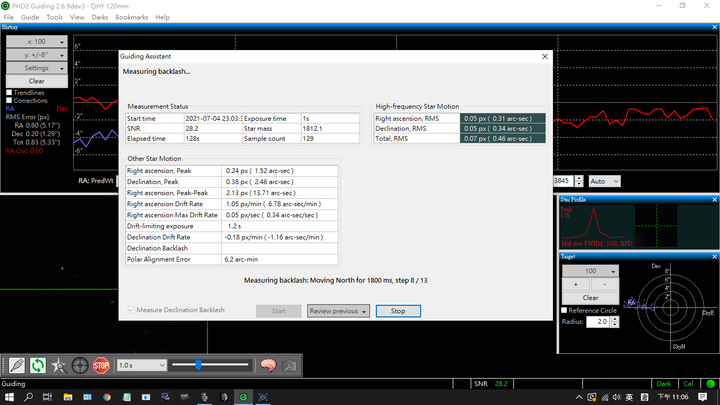Image resolution: width=720 pixels, height=405 pixels.
Task: Open the Tools menu
Action: click(54, 17)
